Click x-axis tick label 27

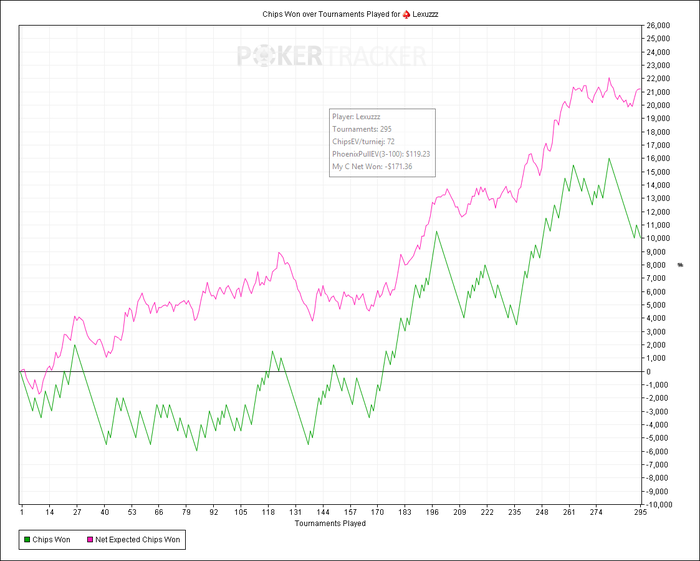pyautogui.click(x=77, y=512)
